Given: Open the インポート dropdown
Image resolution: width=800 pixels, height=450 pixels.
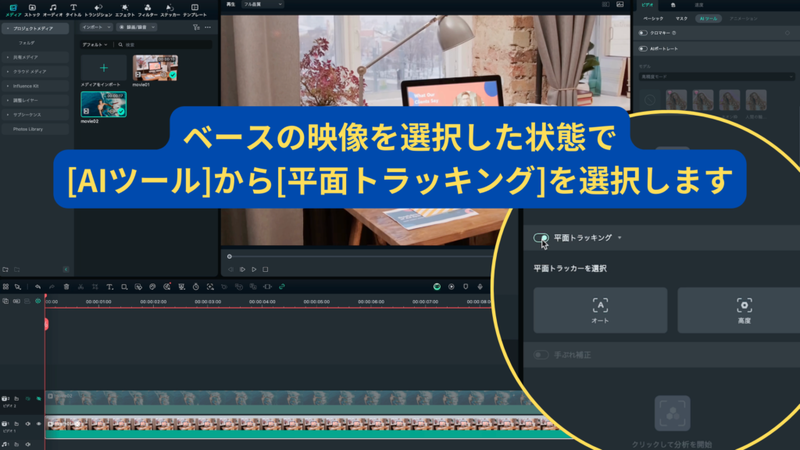Looking at the screenshot, I should (x=96, y=27).
